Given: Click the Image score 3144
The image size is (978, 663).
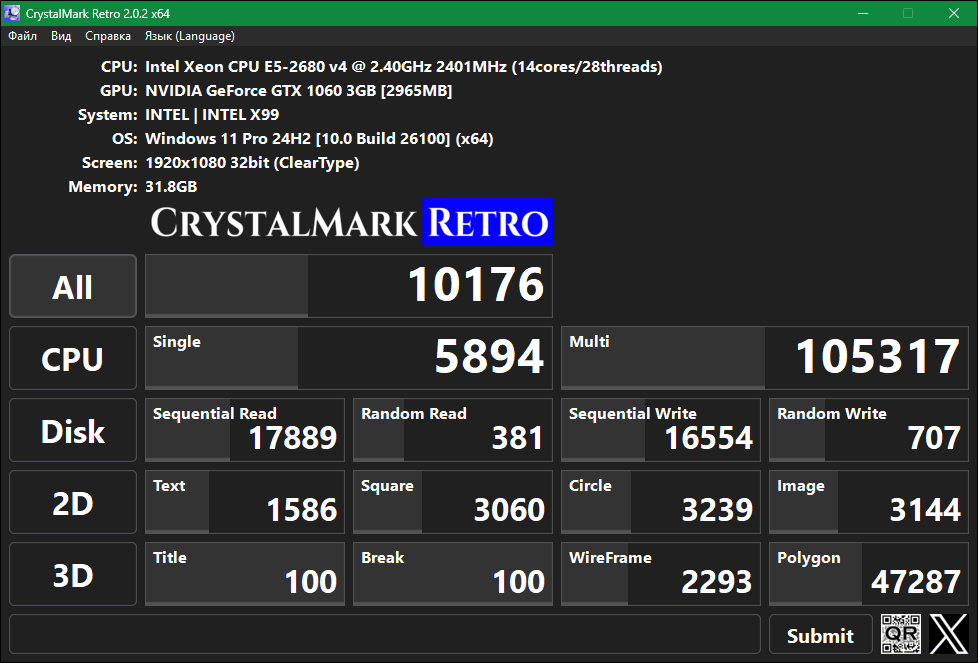Looking at the screenshot, I should [x=869, y=502].
